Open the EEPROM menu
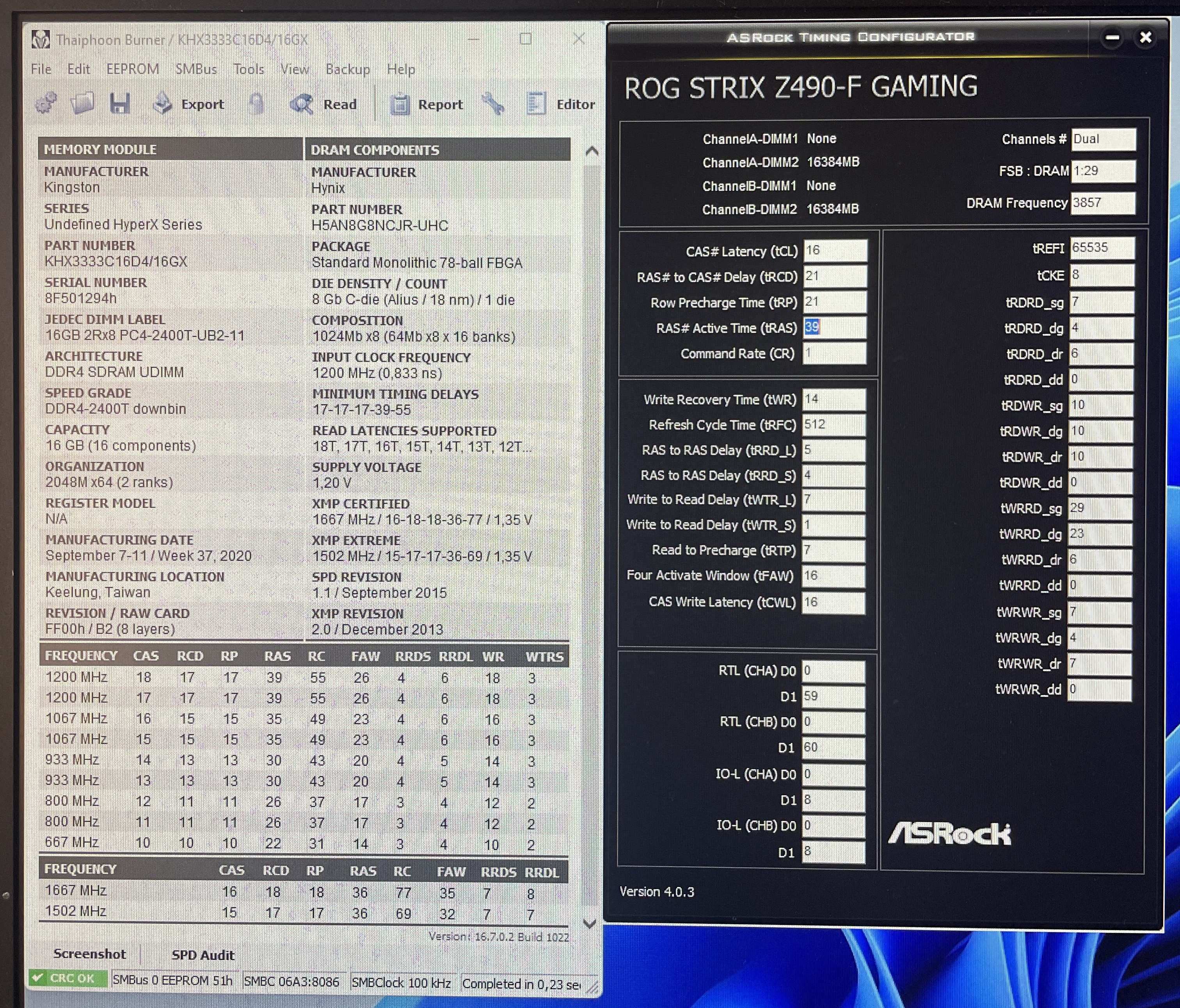 [133, 69]
